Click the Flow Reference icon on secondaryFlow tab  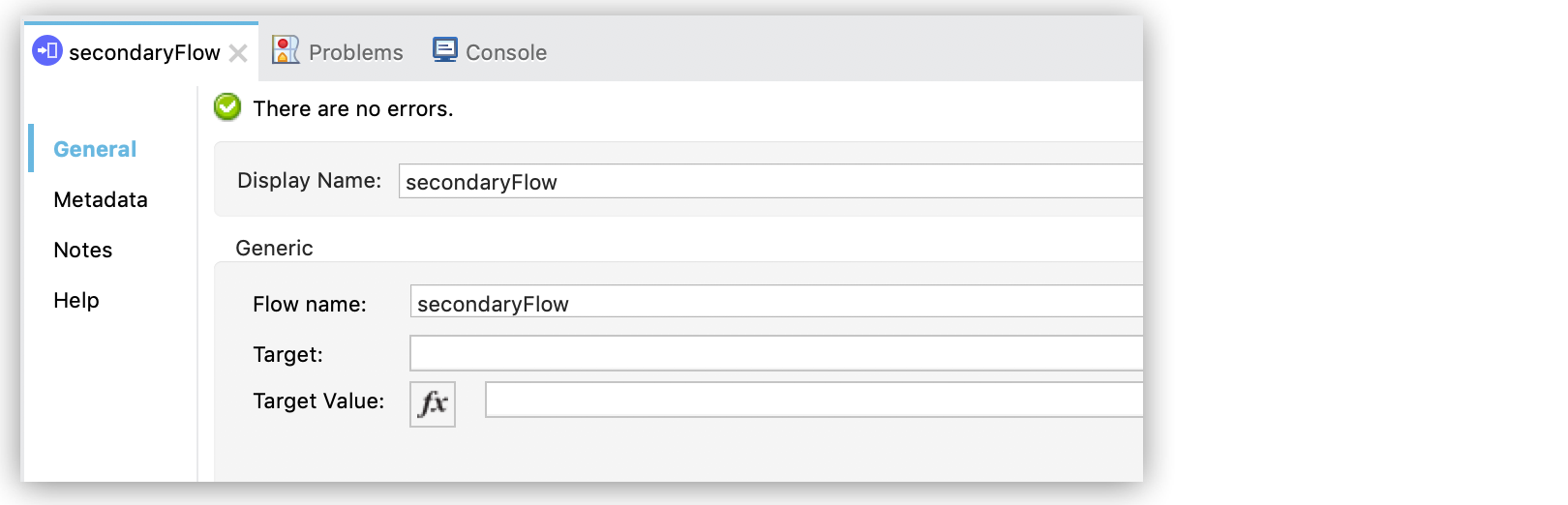[x=47, y=51]
